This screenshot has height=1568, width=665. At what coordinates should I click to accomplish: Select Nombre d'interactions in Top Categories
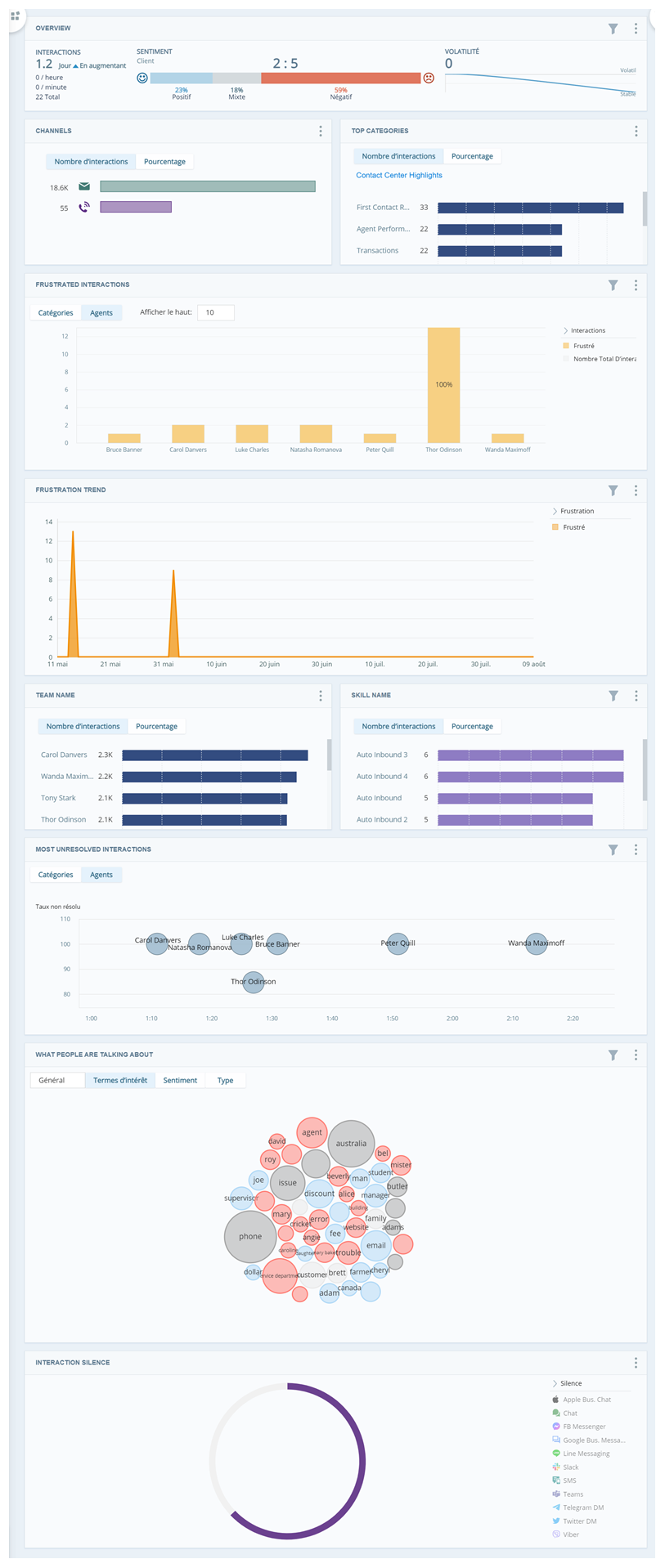pos(398,156)
